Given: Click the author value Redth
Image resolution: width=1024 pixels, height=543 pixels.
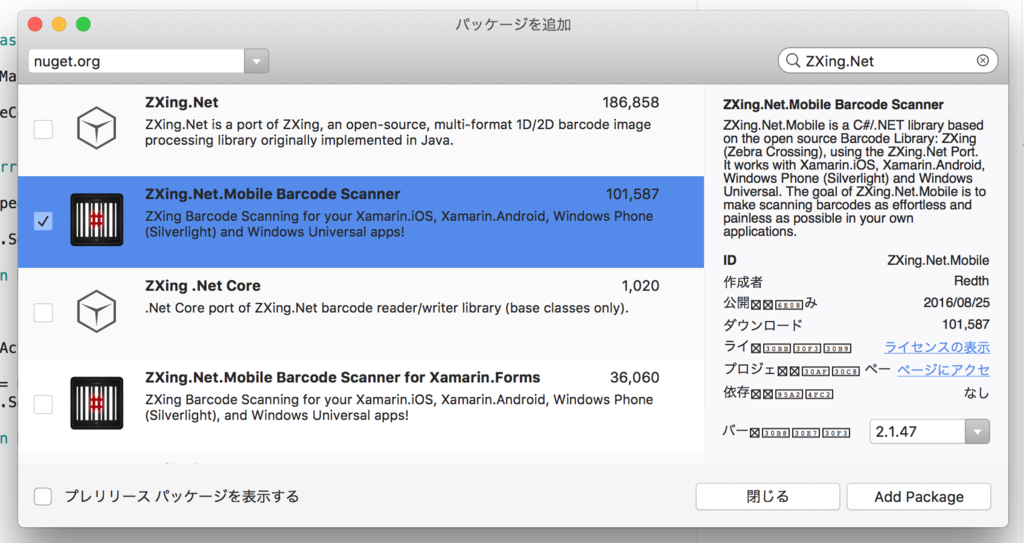Looking at the screenshot, I should 971,281.
